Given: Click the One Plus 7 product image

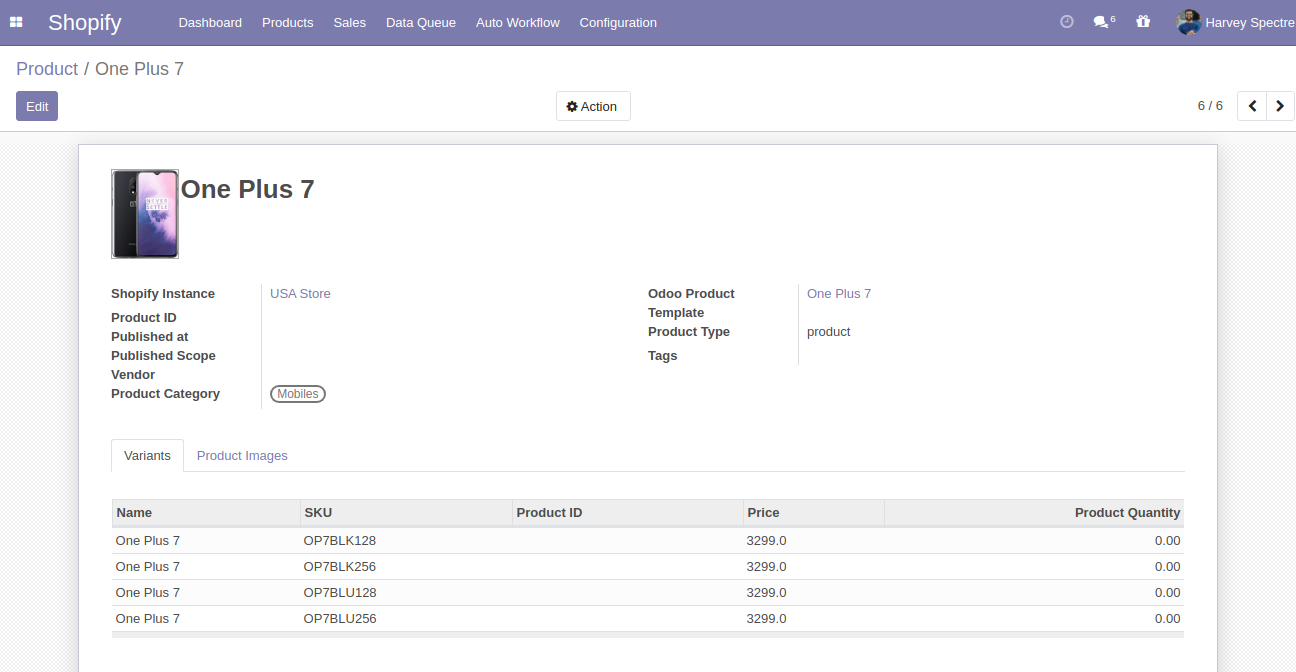Looking at the screenshot, I should pos(145,214).
